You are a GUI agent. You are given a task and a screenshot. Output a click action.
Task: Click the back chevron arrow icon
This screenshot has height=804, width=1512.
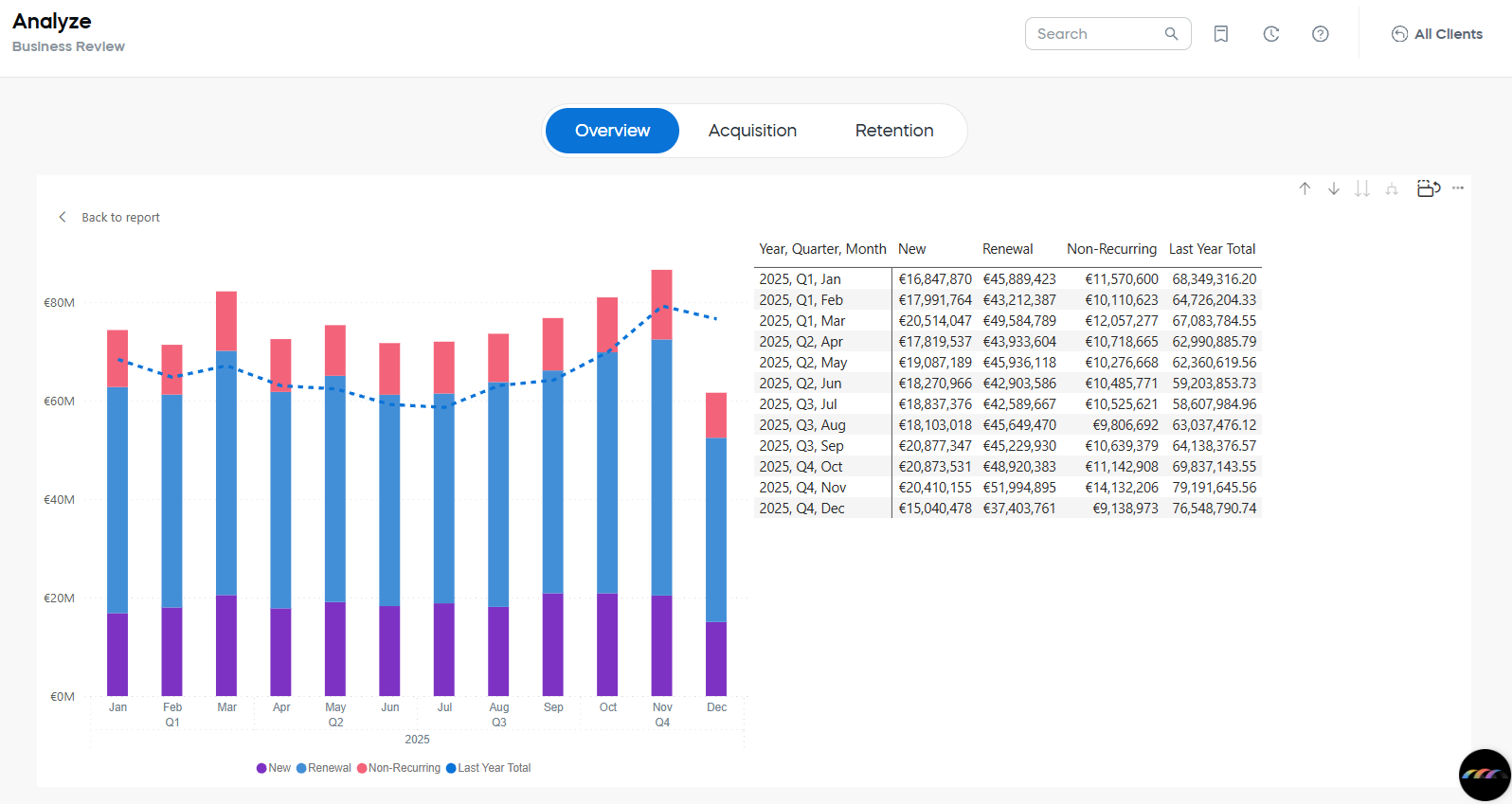coord(63,217)
